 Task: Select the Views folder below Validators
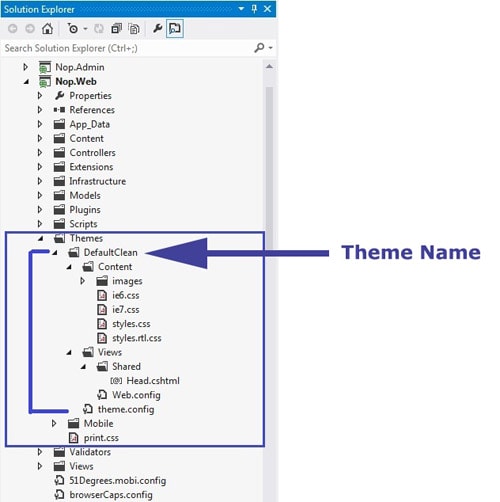(81, 466)
